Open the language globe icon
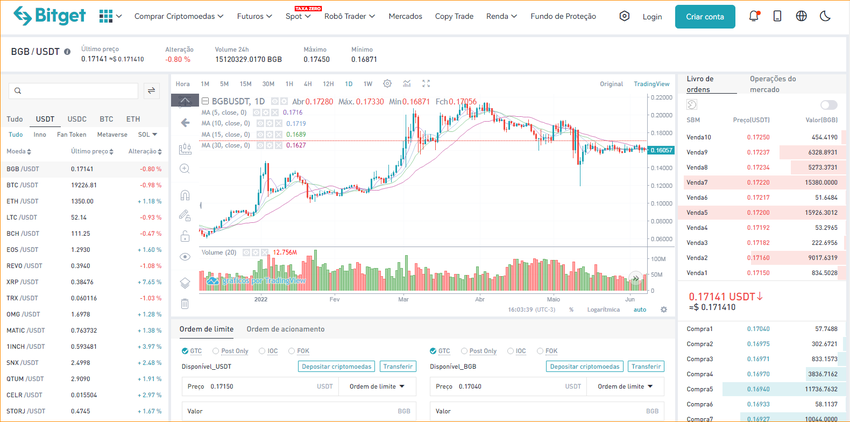850x422 pixels. (x=801, y=16)
